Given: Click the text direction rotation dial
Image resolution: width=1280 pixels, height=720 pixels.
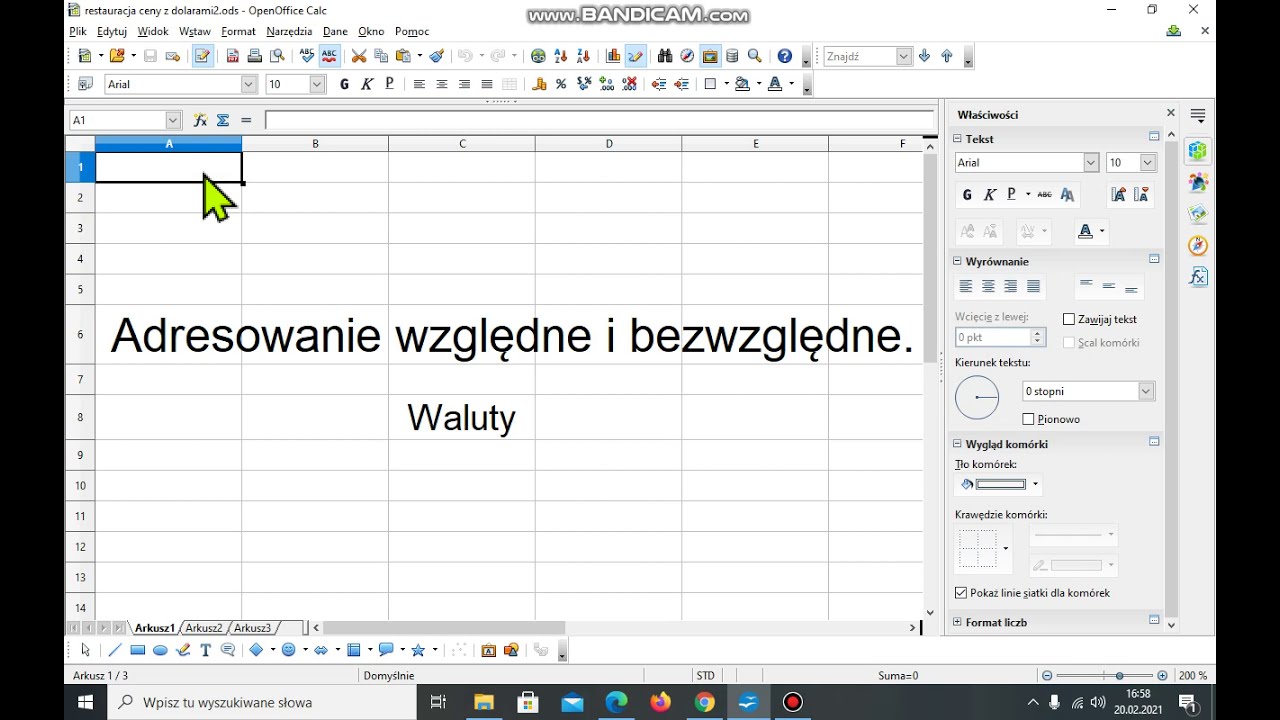Looking at the screenshot, I should tap(977, 398).
